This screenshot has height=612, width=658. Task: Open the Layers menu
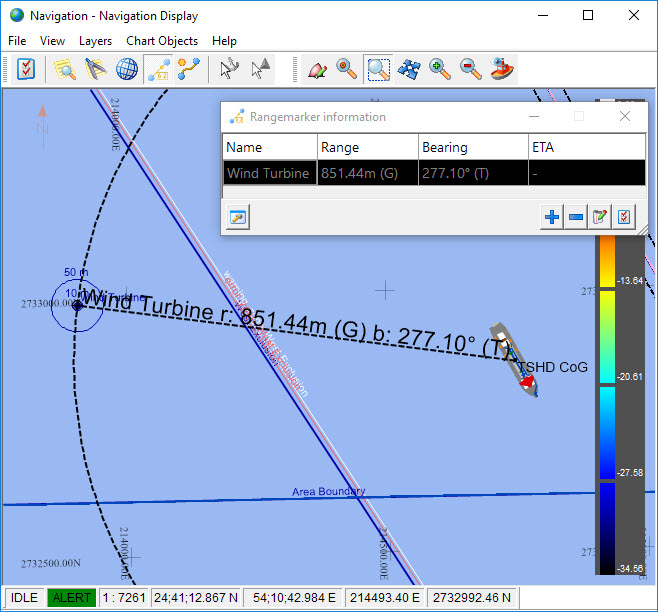click(x=95, y=41)
